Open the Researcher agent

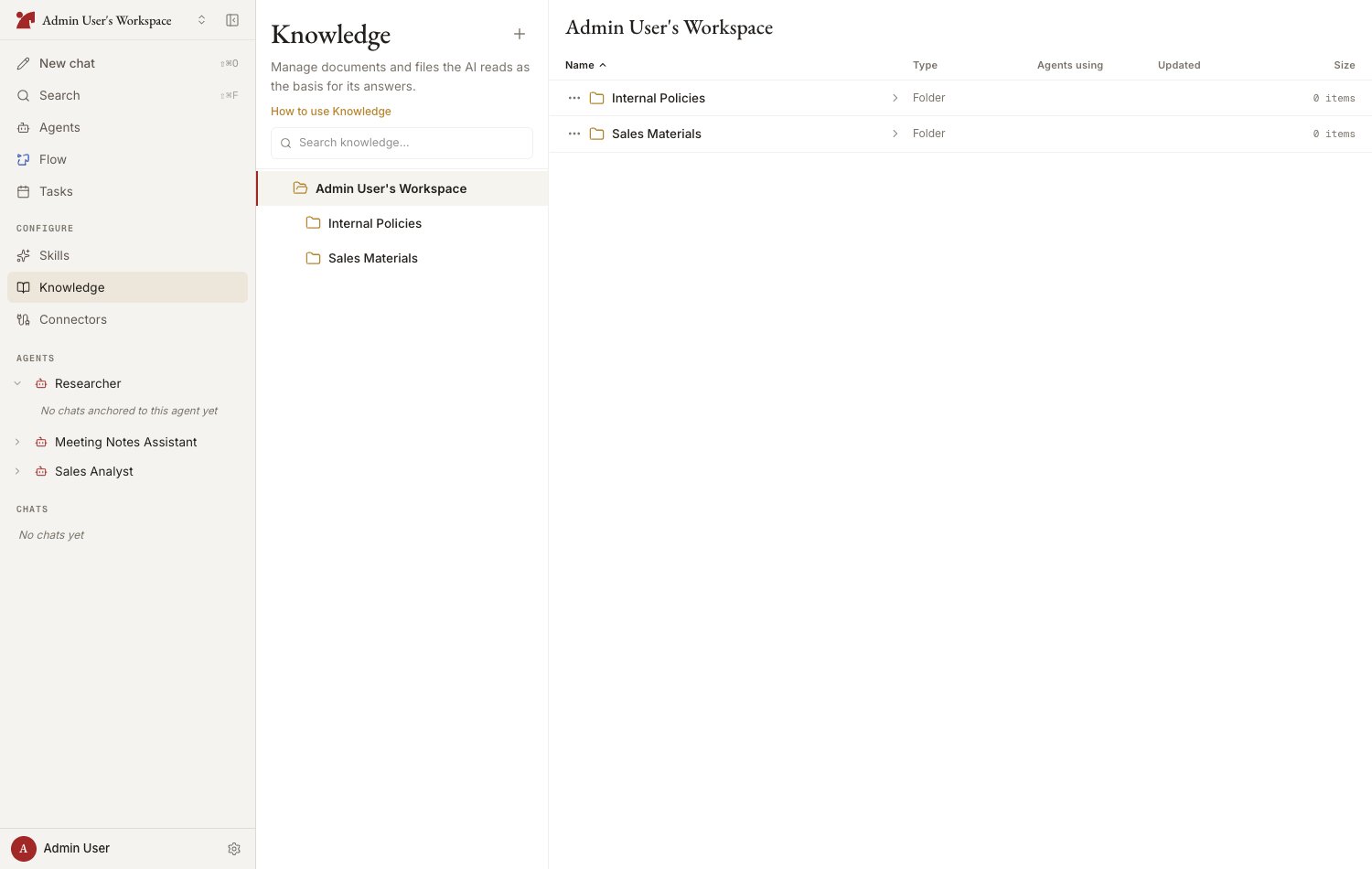tap(88, 383)
